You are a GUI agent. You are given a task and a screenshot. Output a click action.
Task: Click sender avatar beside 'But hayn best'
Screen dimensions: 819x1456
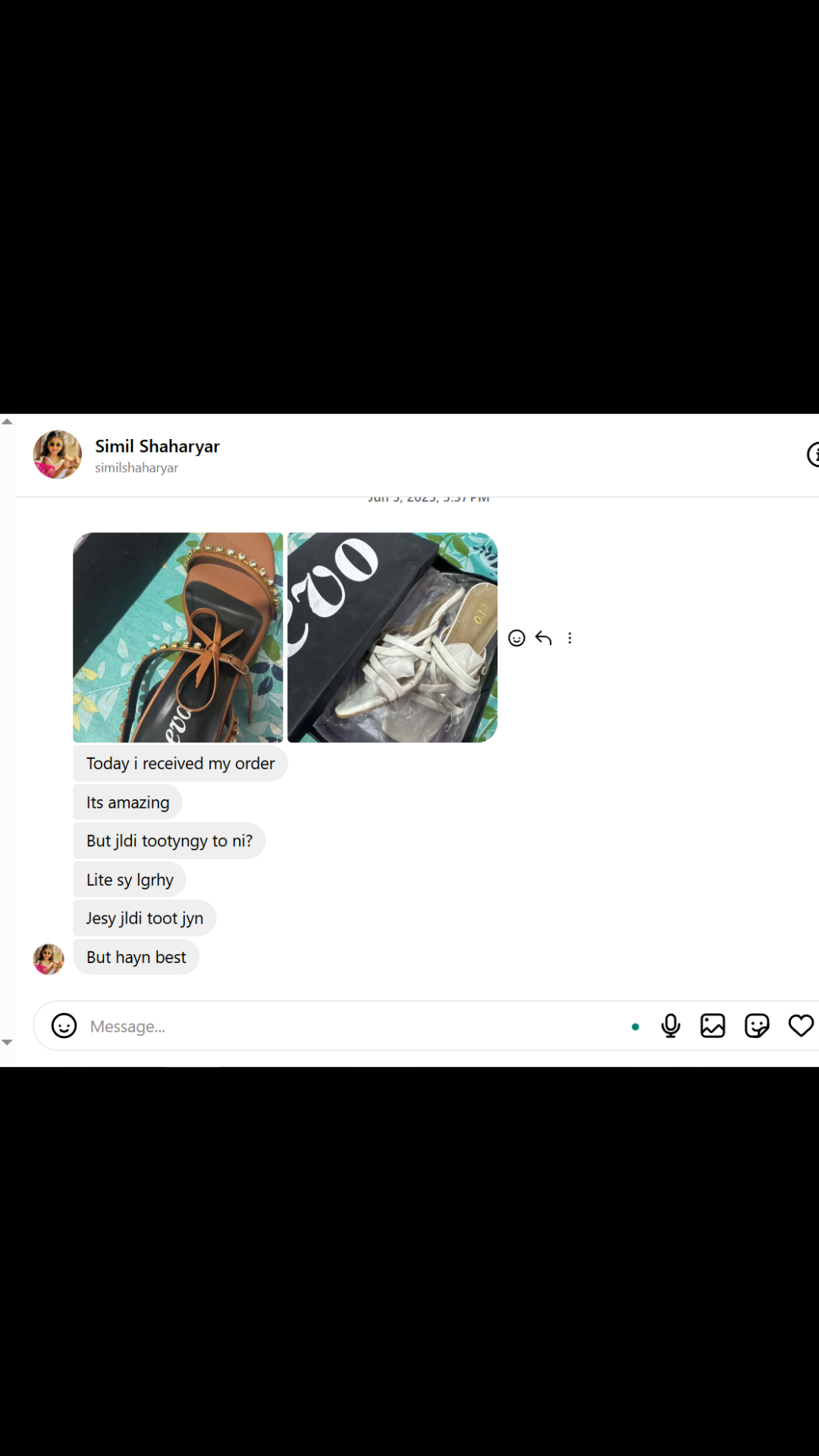pyautogui.click(x=49, y=959)
